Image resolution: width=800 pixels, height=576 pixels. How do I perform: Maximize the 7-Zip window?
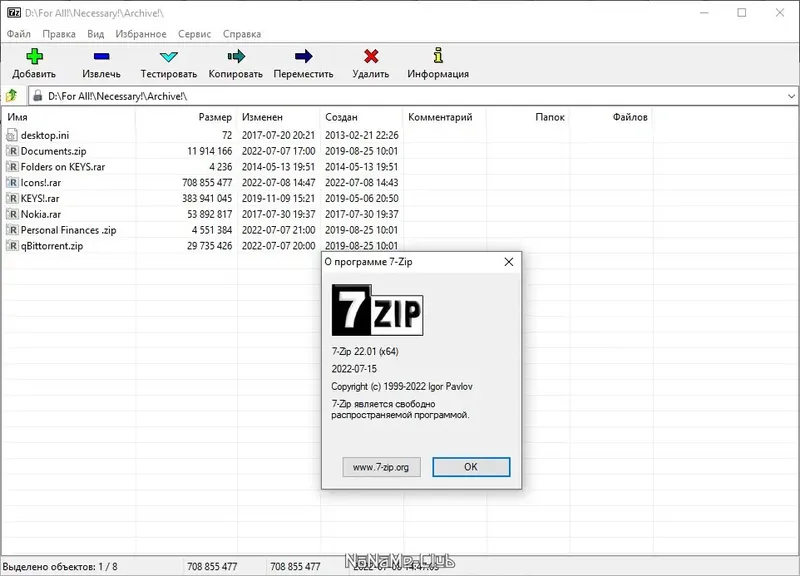pos(742,13)
